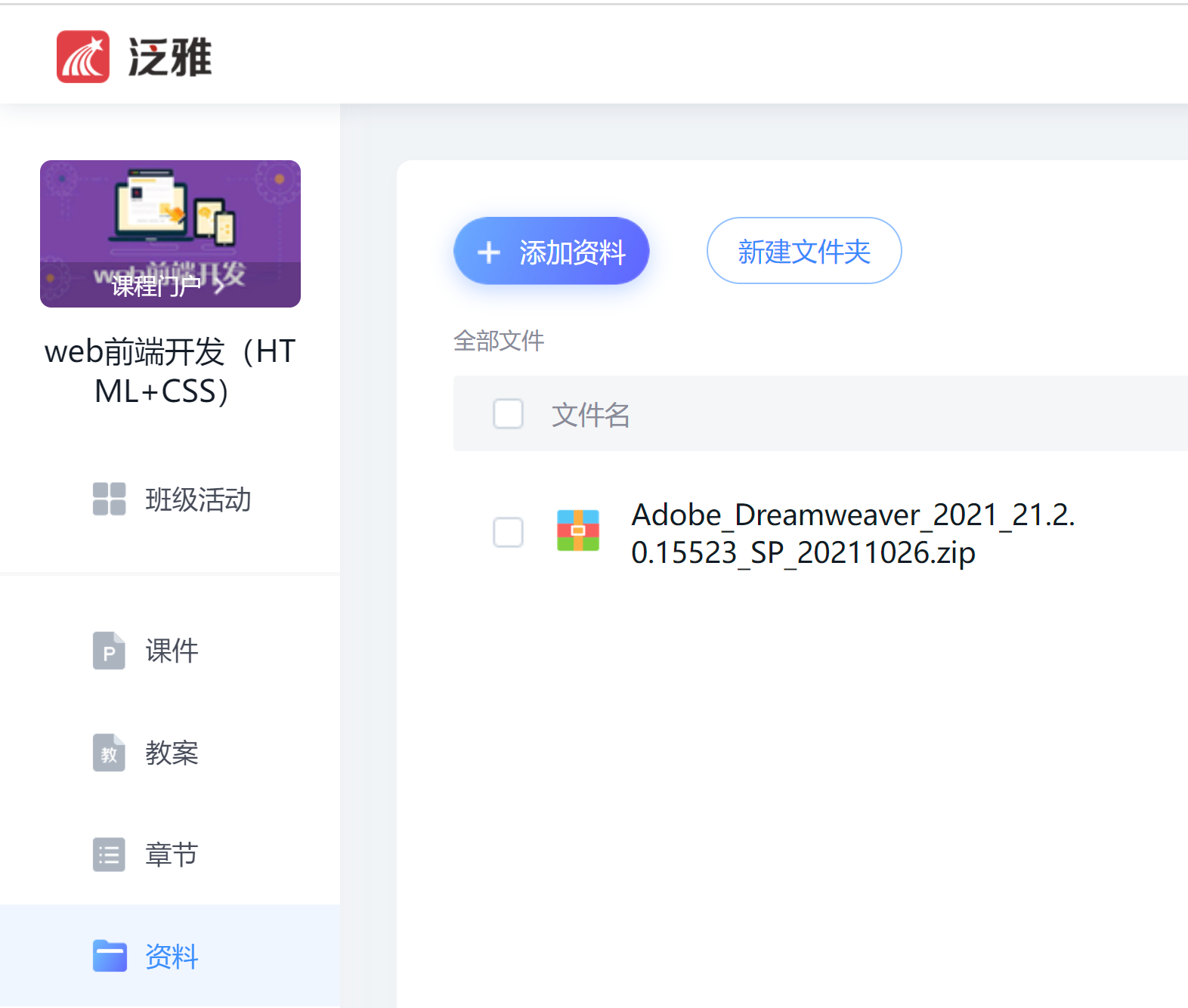This screenshot has height=1008, width=1188.
Task: Select the 资料 sidebar item
Action: coord(170,956)
